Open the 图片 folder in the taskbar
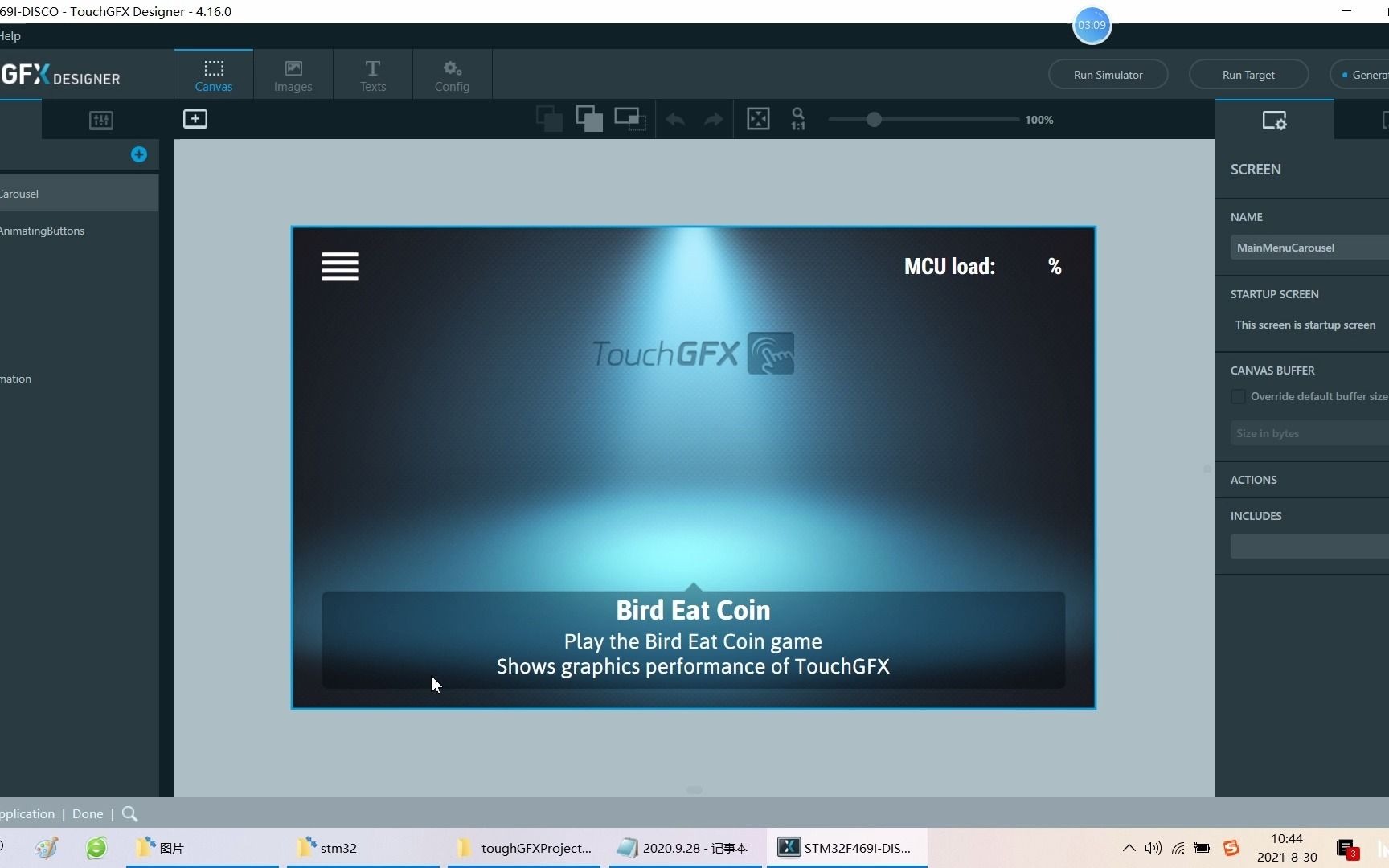Viewport: 1389px width, 868px height. pos(203,848)
